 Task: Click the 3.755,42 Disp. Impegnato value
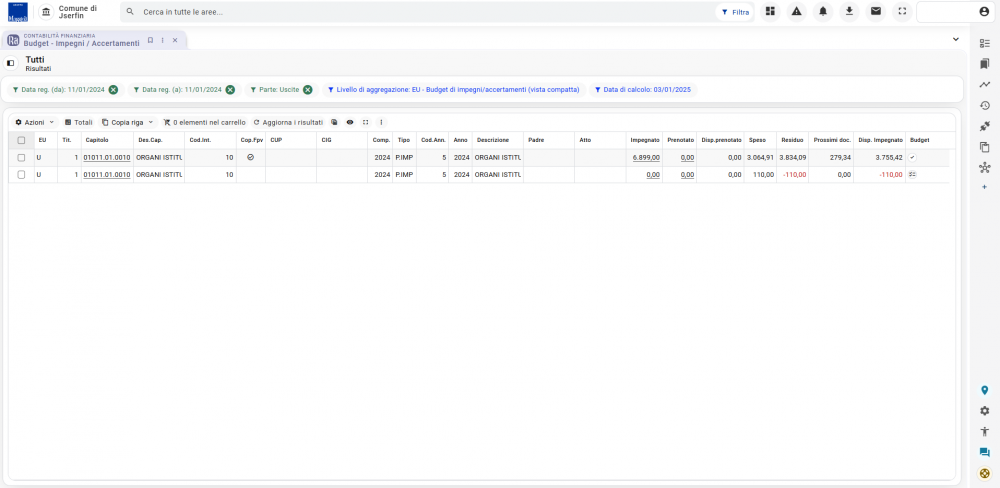890,157
